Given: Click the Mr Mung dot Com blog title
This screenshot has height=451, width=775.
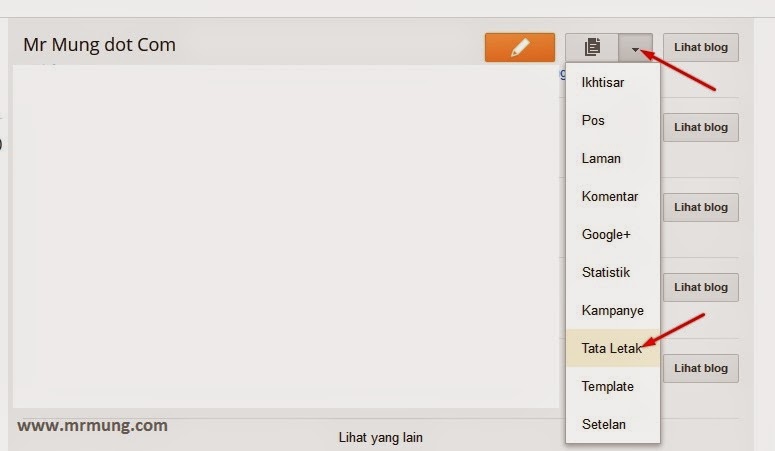Looking at the screenshot, I should 99,45.
